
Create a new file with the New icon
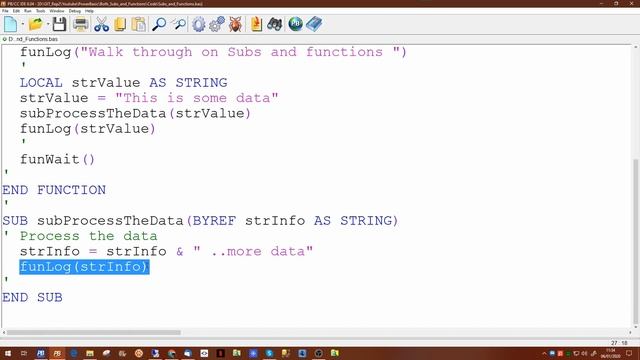pyautogui.click(x=11, y=24)
